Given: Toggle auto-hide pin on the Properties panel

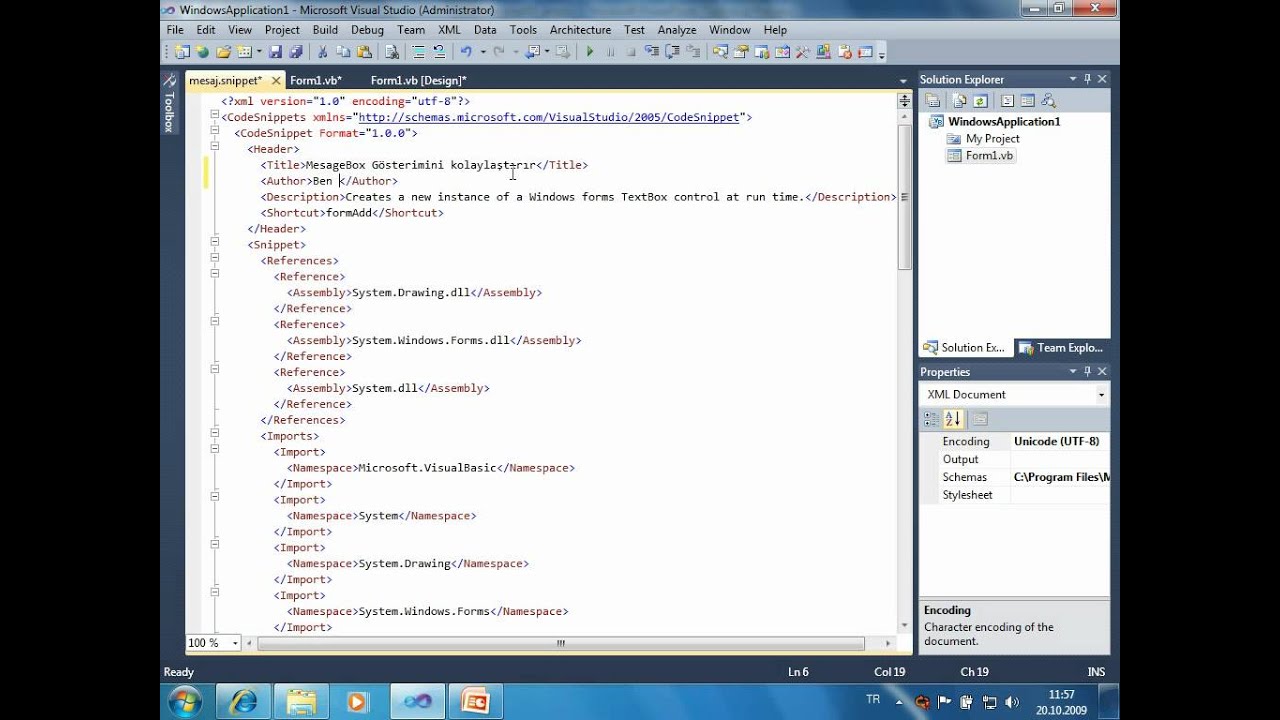Looking at the screenshot, I should pos(1087,371).
